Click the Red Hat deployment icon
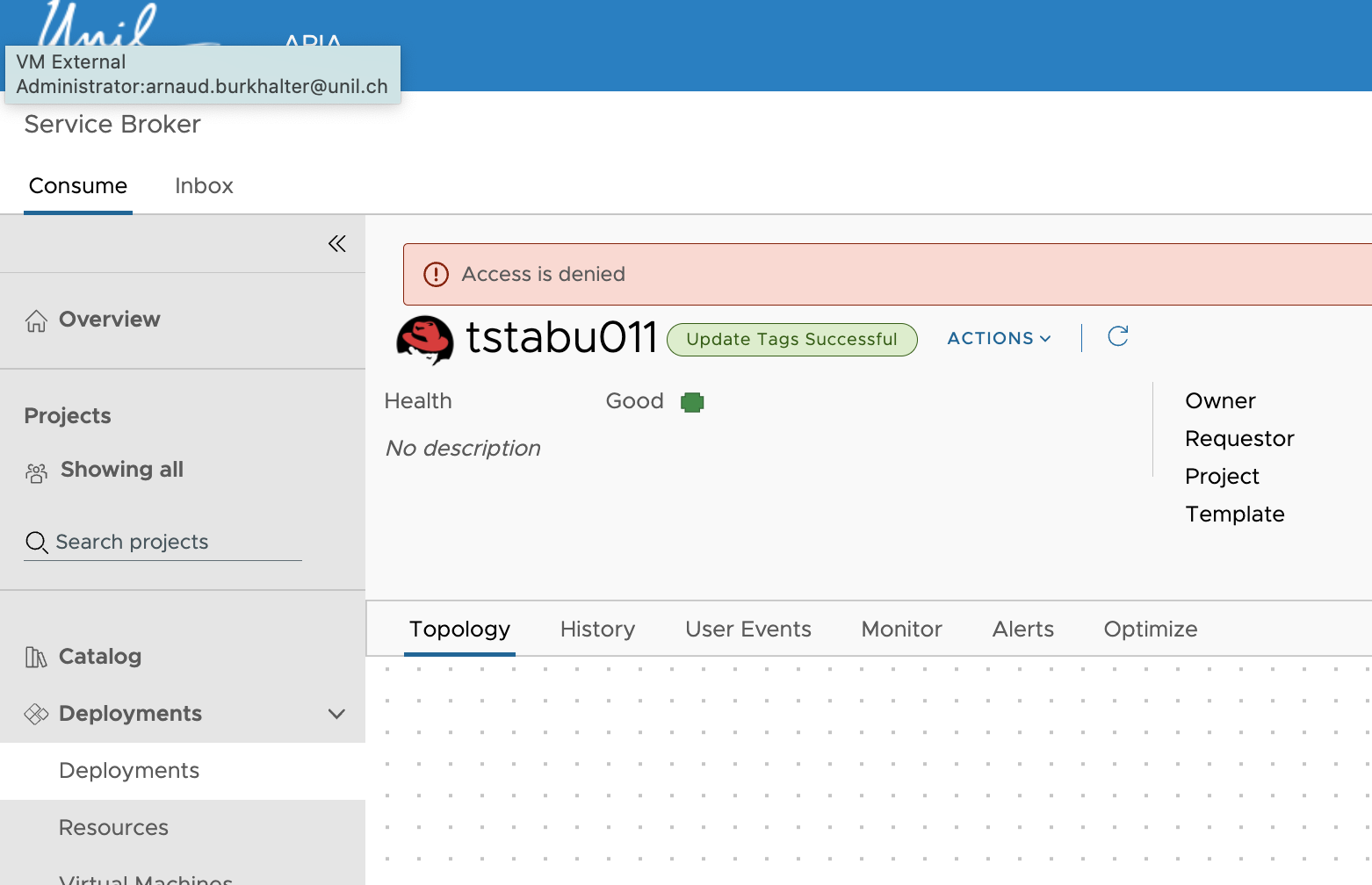Viewport: 1372px width, 885px height. coord(425,340)
